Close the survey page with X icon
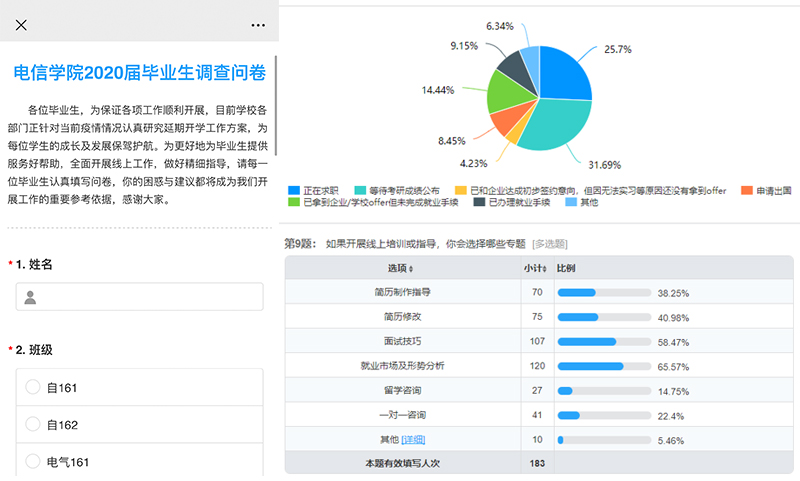This screenshot has height=481, width=800. tap(21, 24)
